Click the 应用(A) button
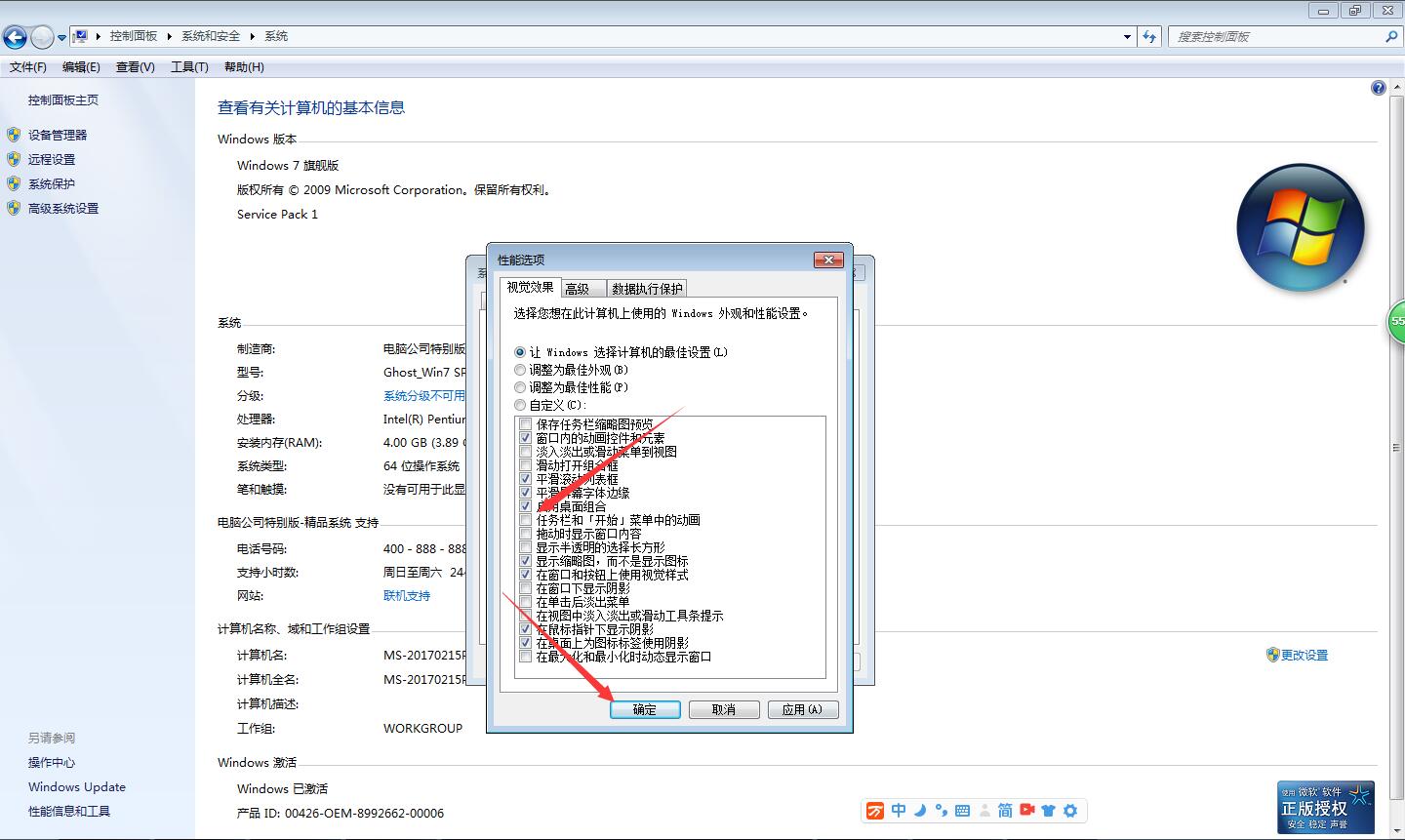 [802, 709]
